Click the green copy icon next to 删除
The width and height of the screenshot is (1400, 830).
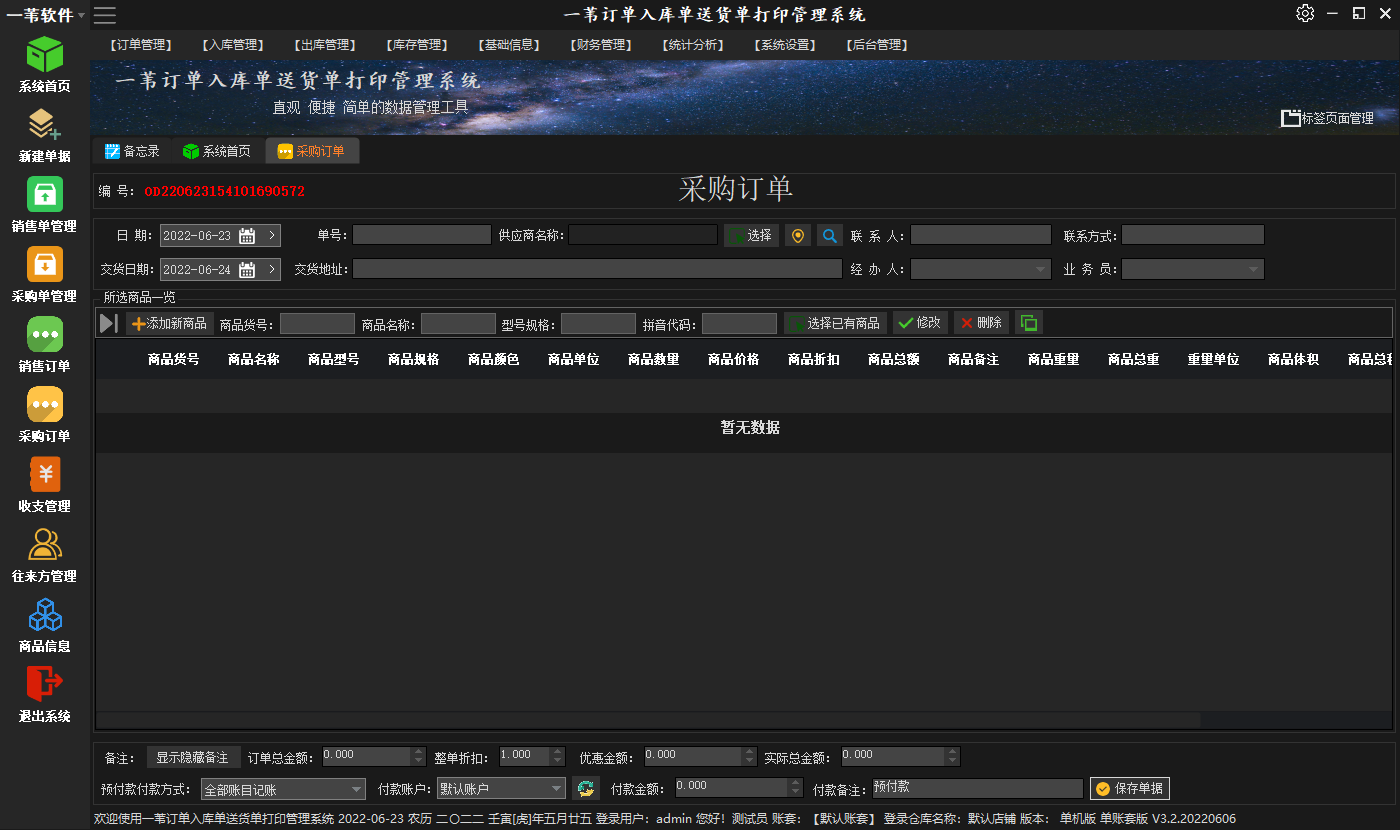[1029, 322]
